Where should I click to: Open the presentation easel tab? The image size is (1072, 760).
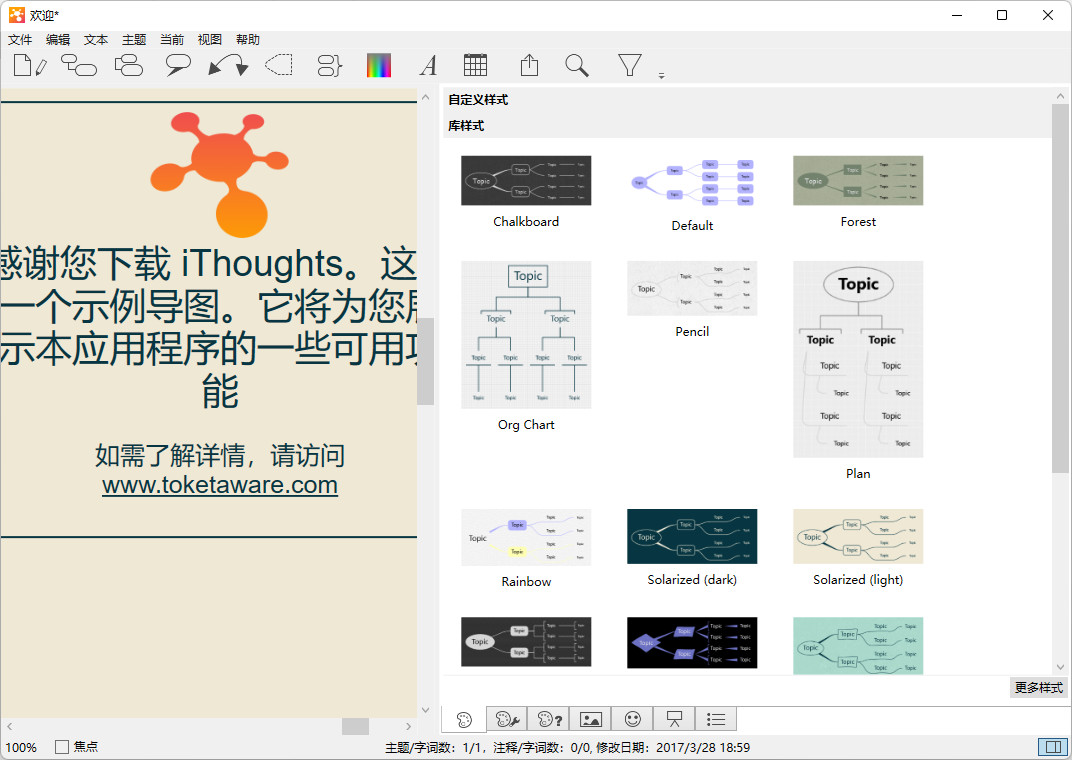pyautogui.click(x=674, y=720)
